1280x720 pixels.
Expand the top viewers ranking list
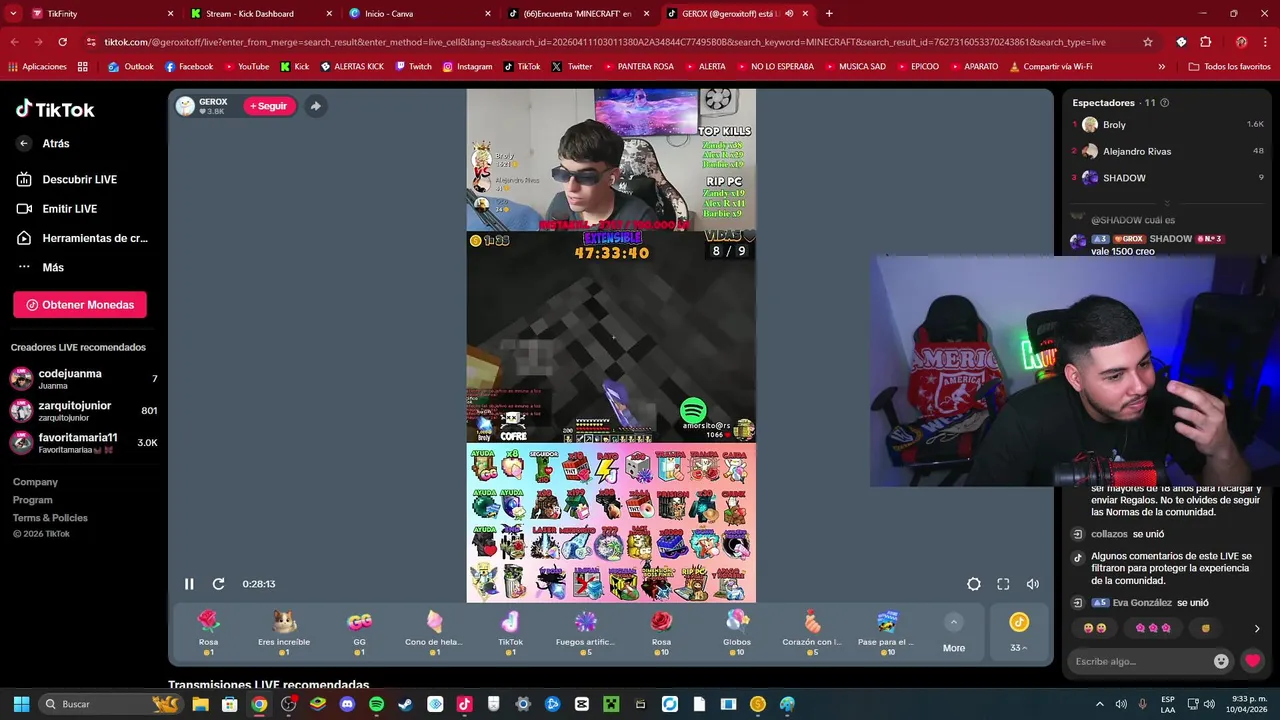tap(1167, 203)
